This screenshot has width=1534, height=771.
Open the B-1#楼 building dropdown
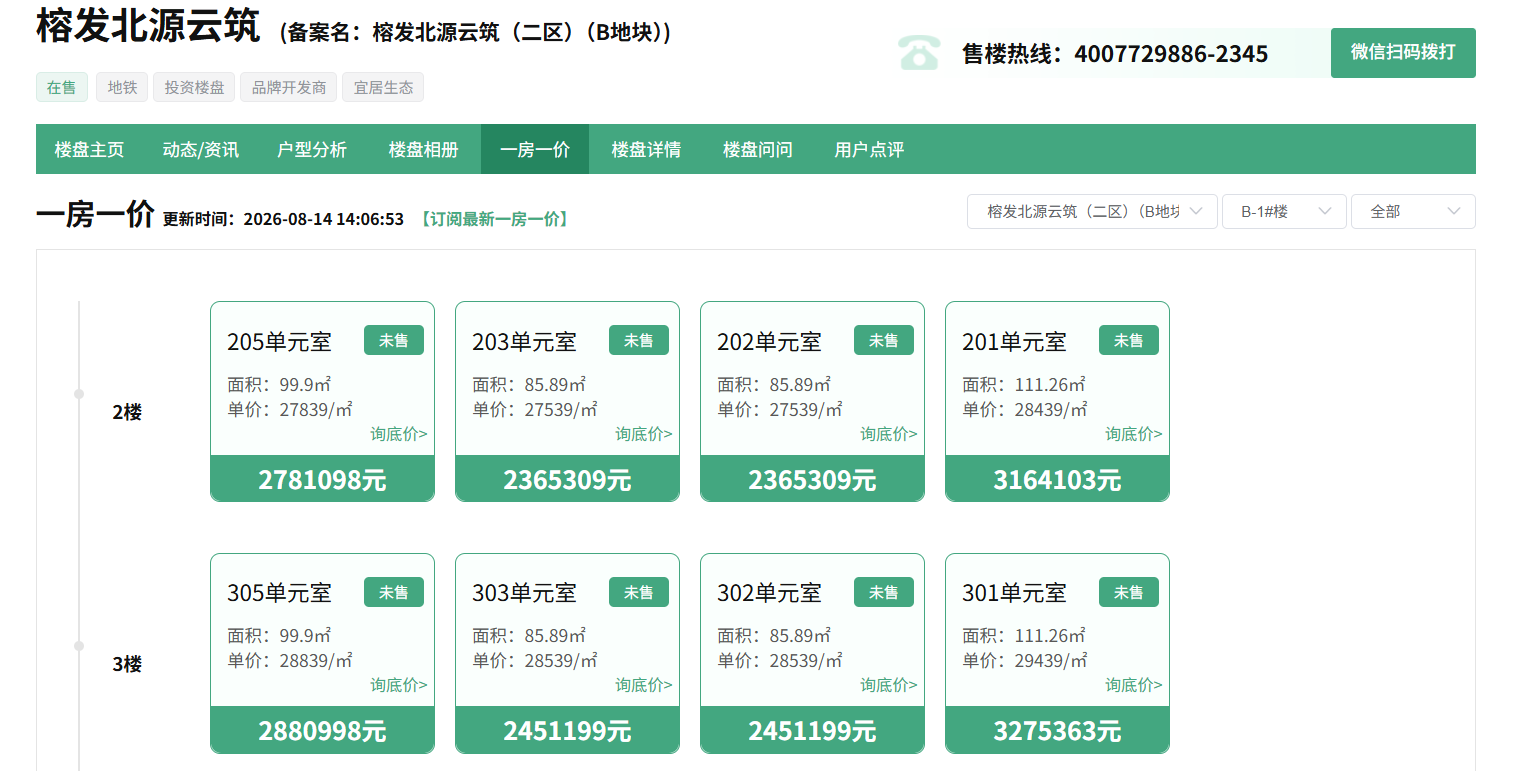point(1284,211)
